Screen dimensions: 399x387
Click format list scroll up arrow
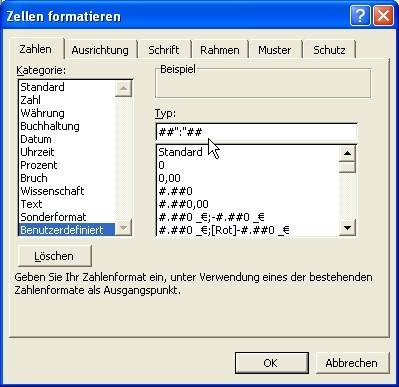click(x=348, y=153)
